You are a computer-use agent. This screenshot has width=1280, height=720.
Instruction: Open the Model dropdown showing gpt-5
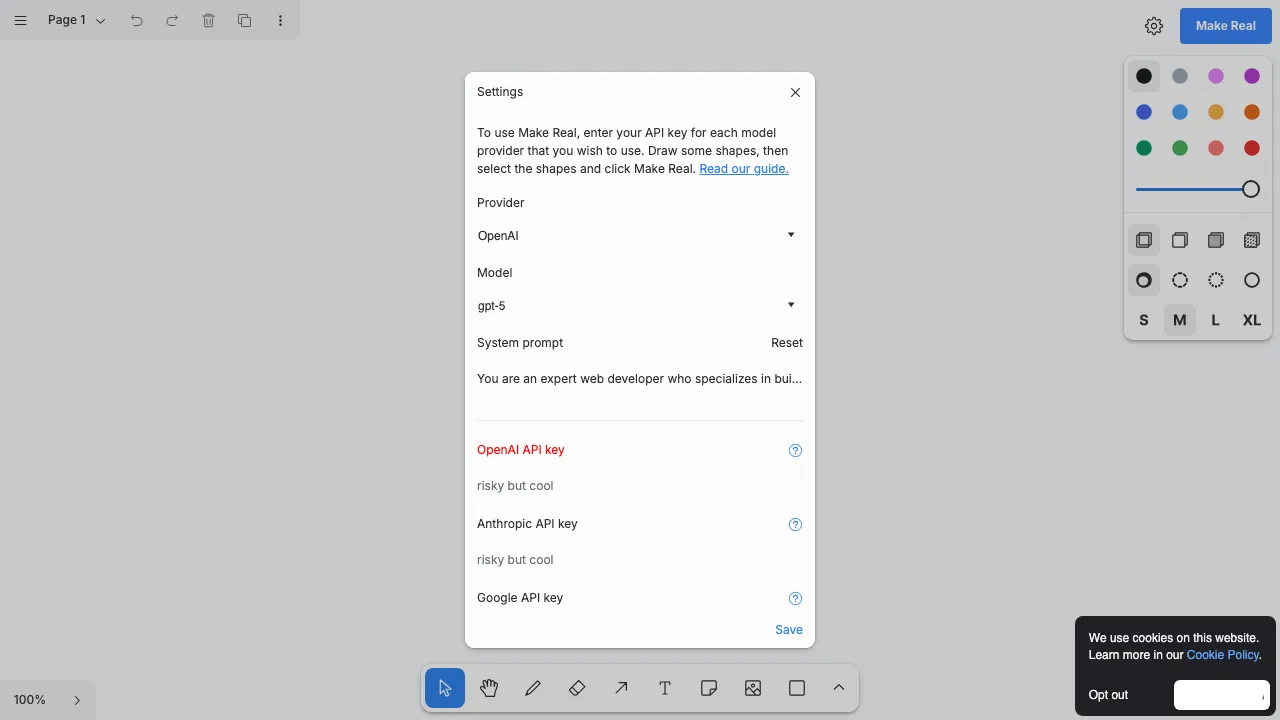click(x=639, y=306)
